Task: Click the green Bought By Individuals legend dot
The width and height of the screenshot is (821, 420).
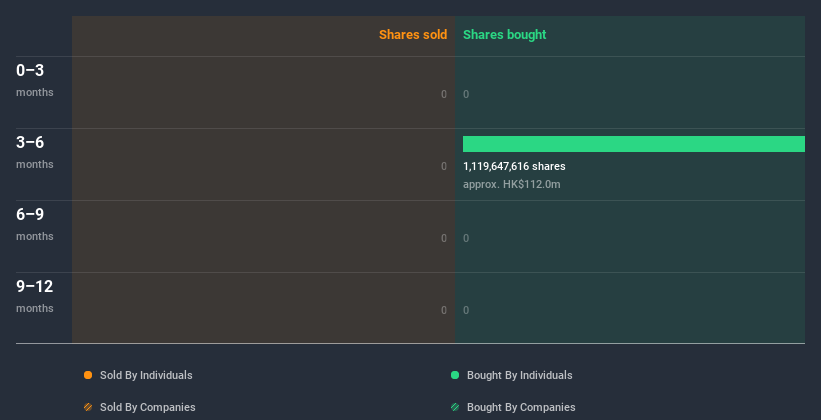Action: (455, 375)
